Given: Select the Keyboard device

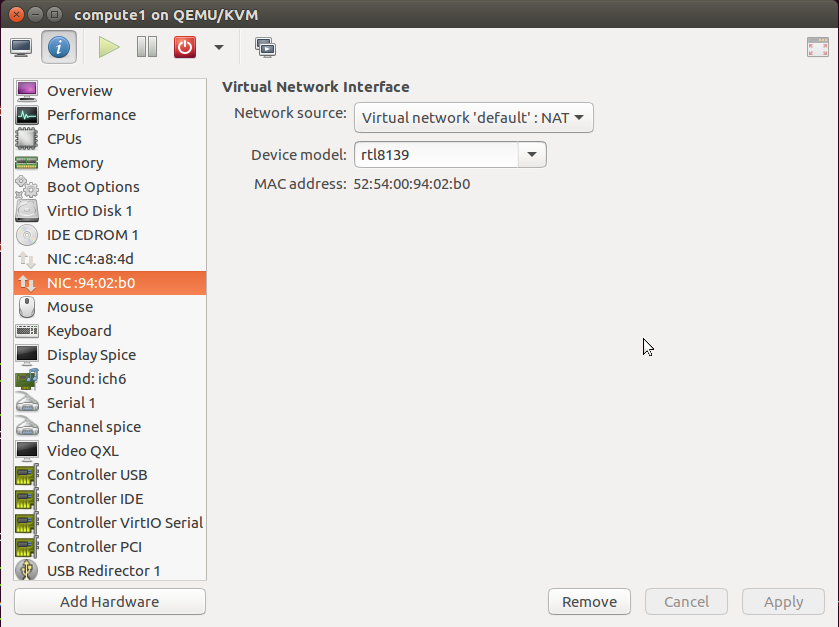Looking at the screenshot, I should [110, 331].
